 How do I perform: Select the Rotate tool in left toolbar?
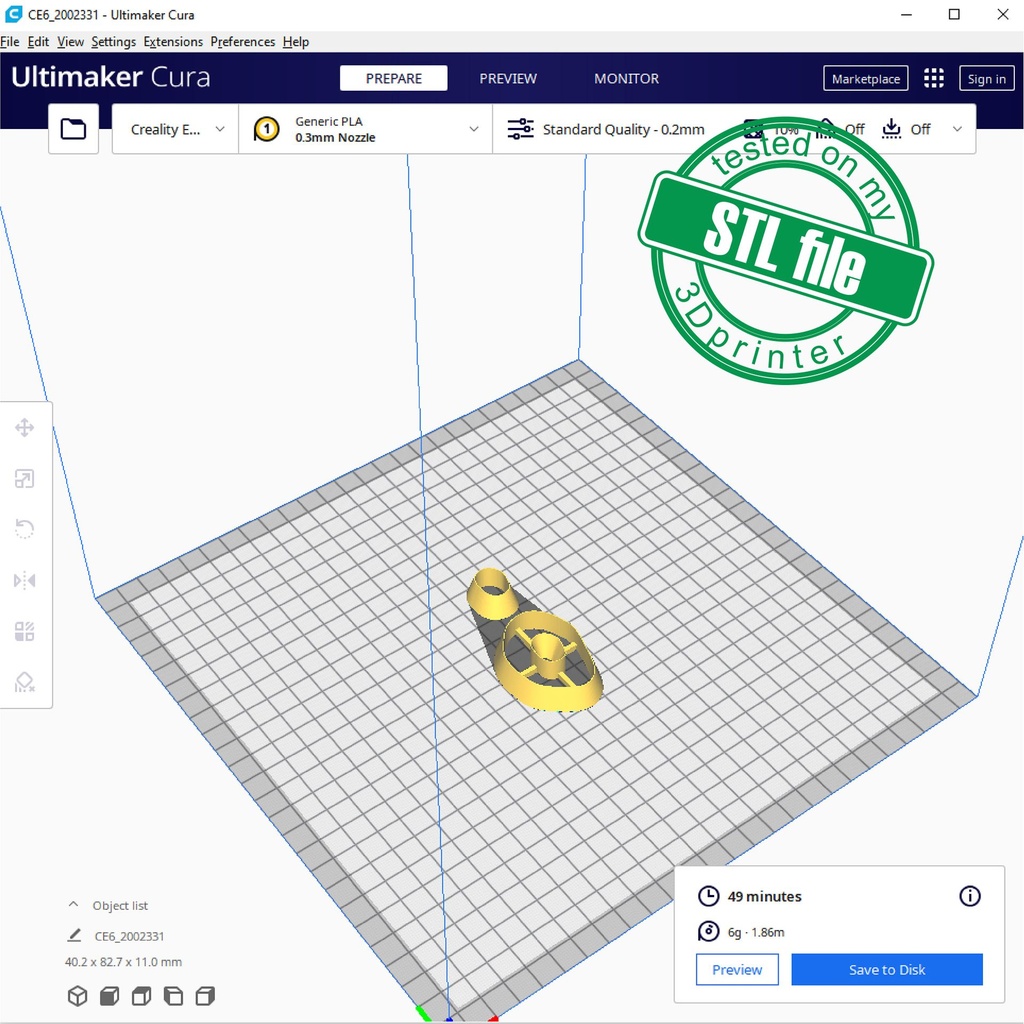[25, 529]
